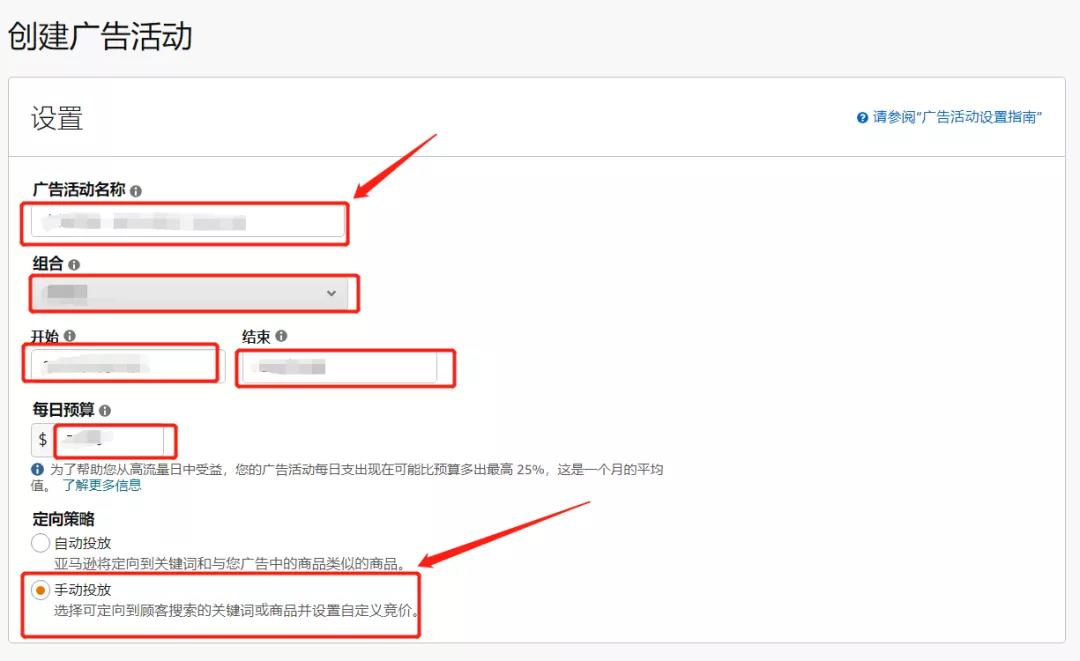Click info icon next to 组合 label
This screenshot has width=1080, height=661.
[x=74, y=265]
